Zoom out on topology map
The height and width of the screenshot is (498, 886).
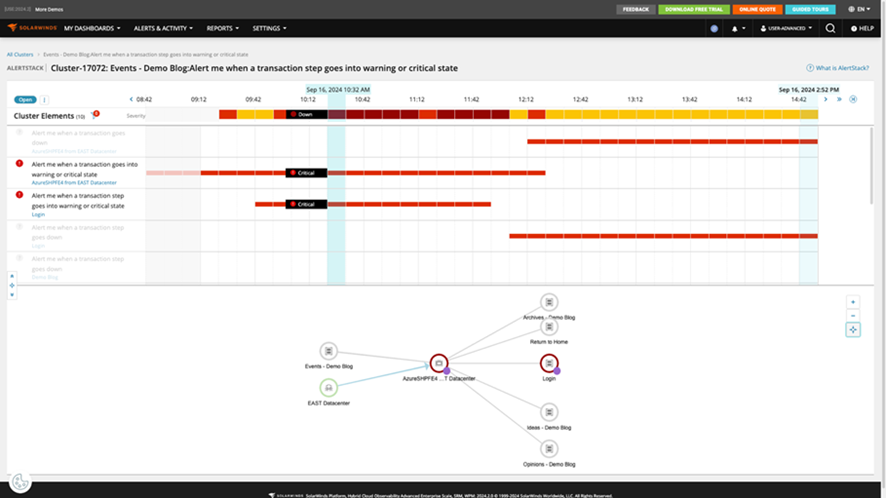853,316
